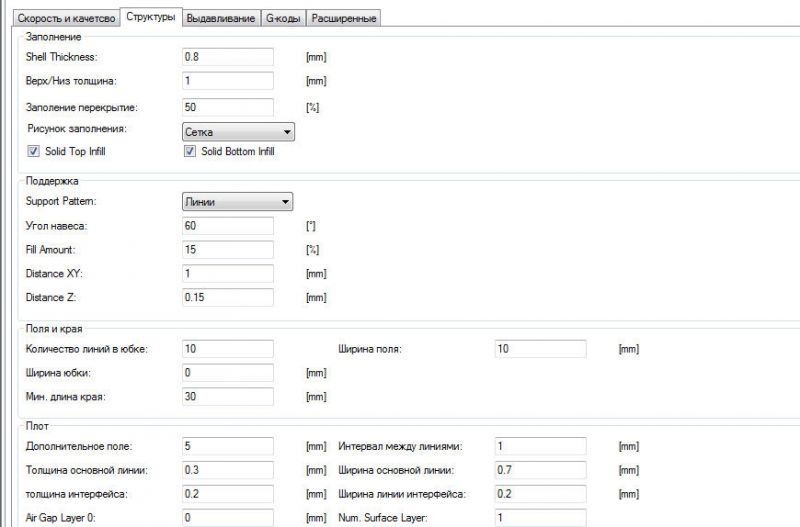Image resolution: width=800 pixels, height=527 pixels.
Task: Click the Shell Thickness input field
Action: click(228, 56)
